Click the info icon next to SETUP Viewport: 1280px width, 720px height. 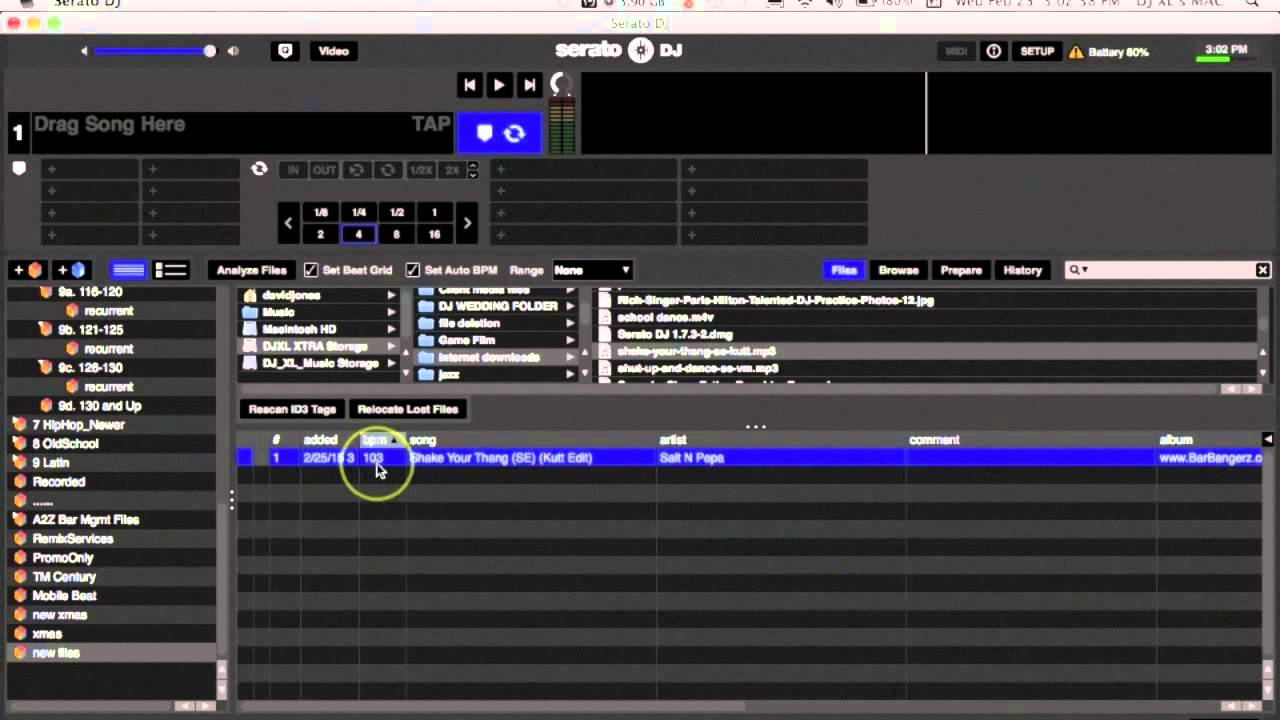click(993, 51)
